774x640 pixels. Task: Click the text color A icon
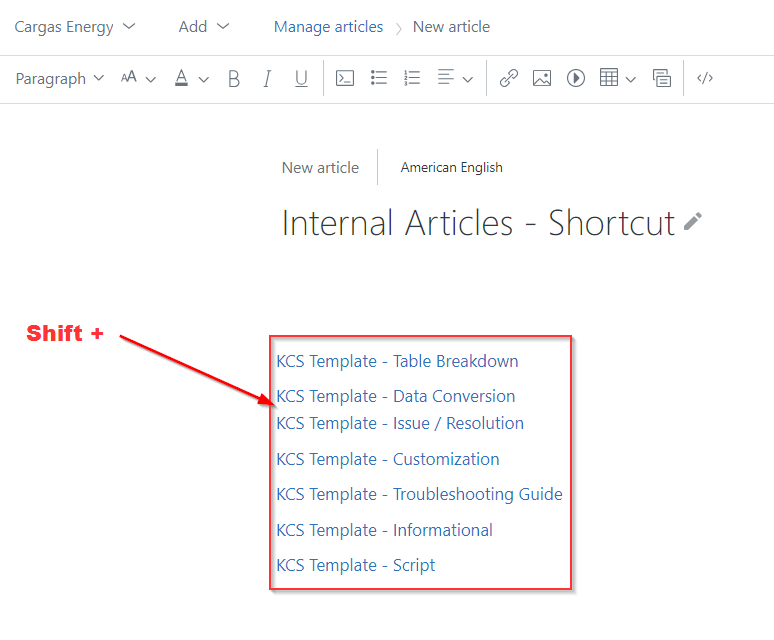182,78
